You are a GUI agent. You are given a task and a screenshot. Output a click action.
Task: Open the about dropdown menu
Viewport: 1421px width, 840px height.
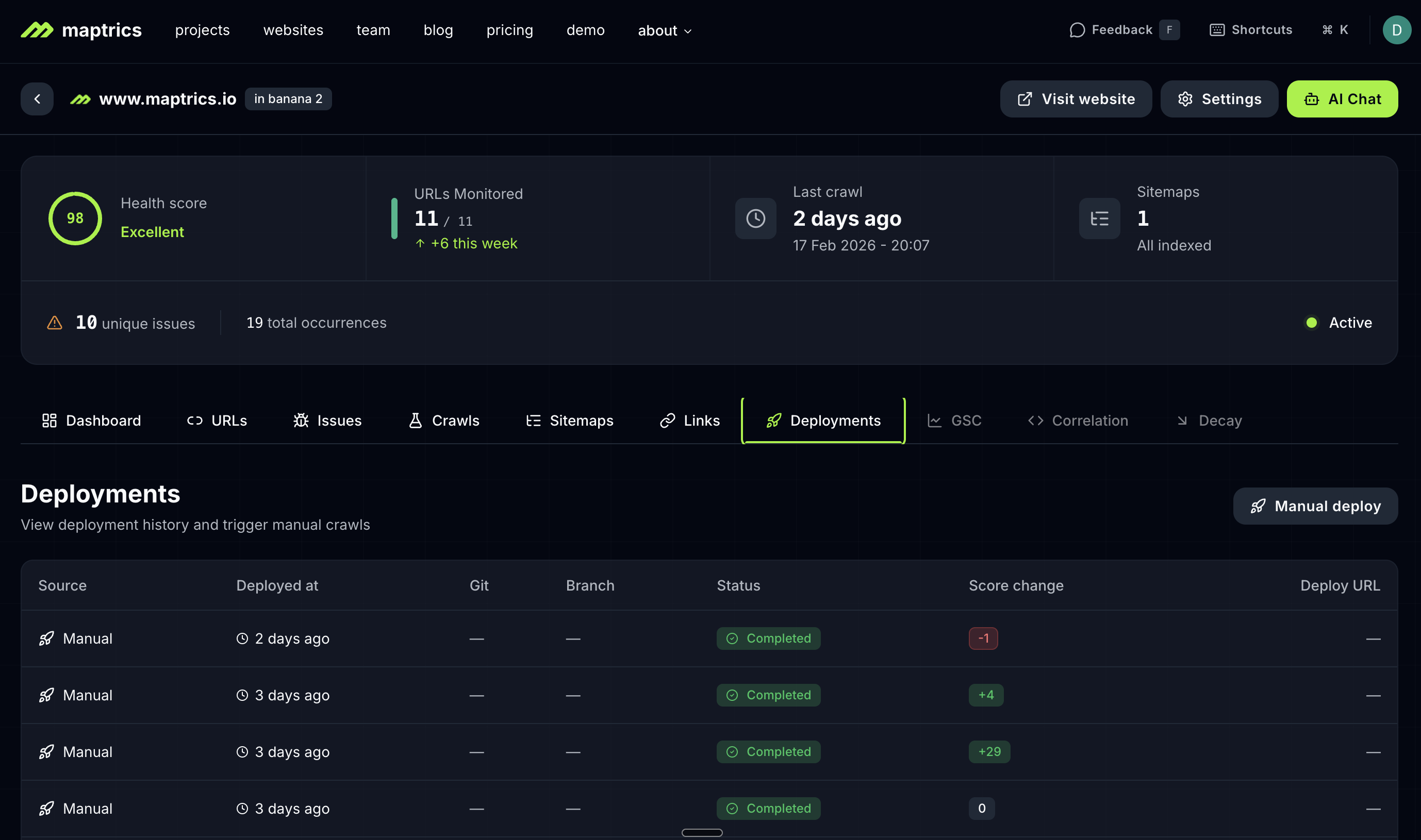tap(664, 30)
